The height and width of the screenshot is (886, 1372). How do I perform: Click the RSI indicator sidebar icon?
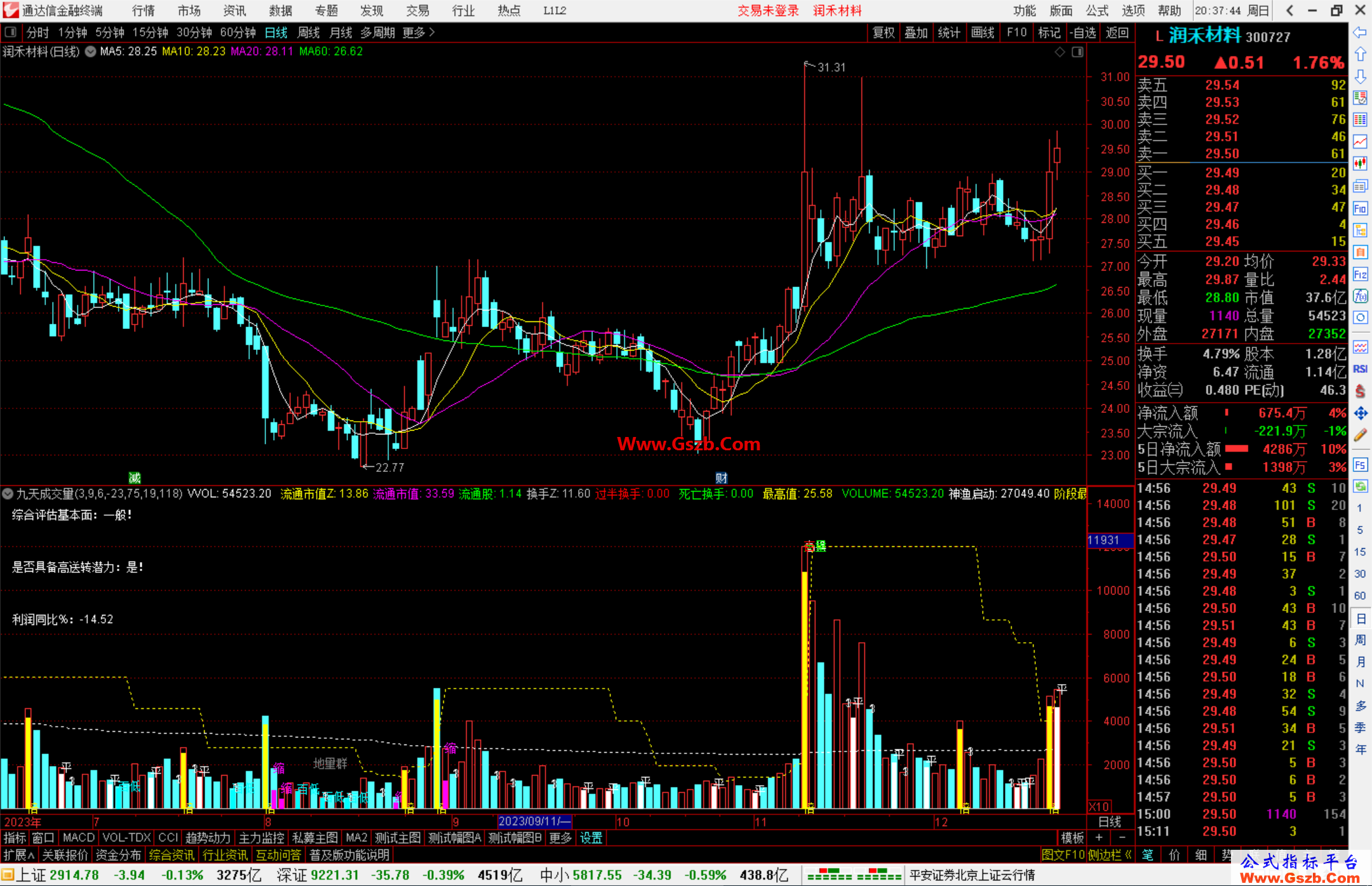pyautogui.click(x=1360, y=369)
